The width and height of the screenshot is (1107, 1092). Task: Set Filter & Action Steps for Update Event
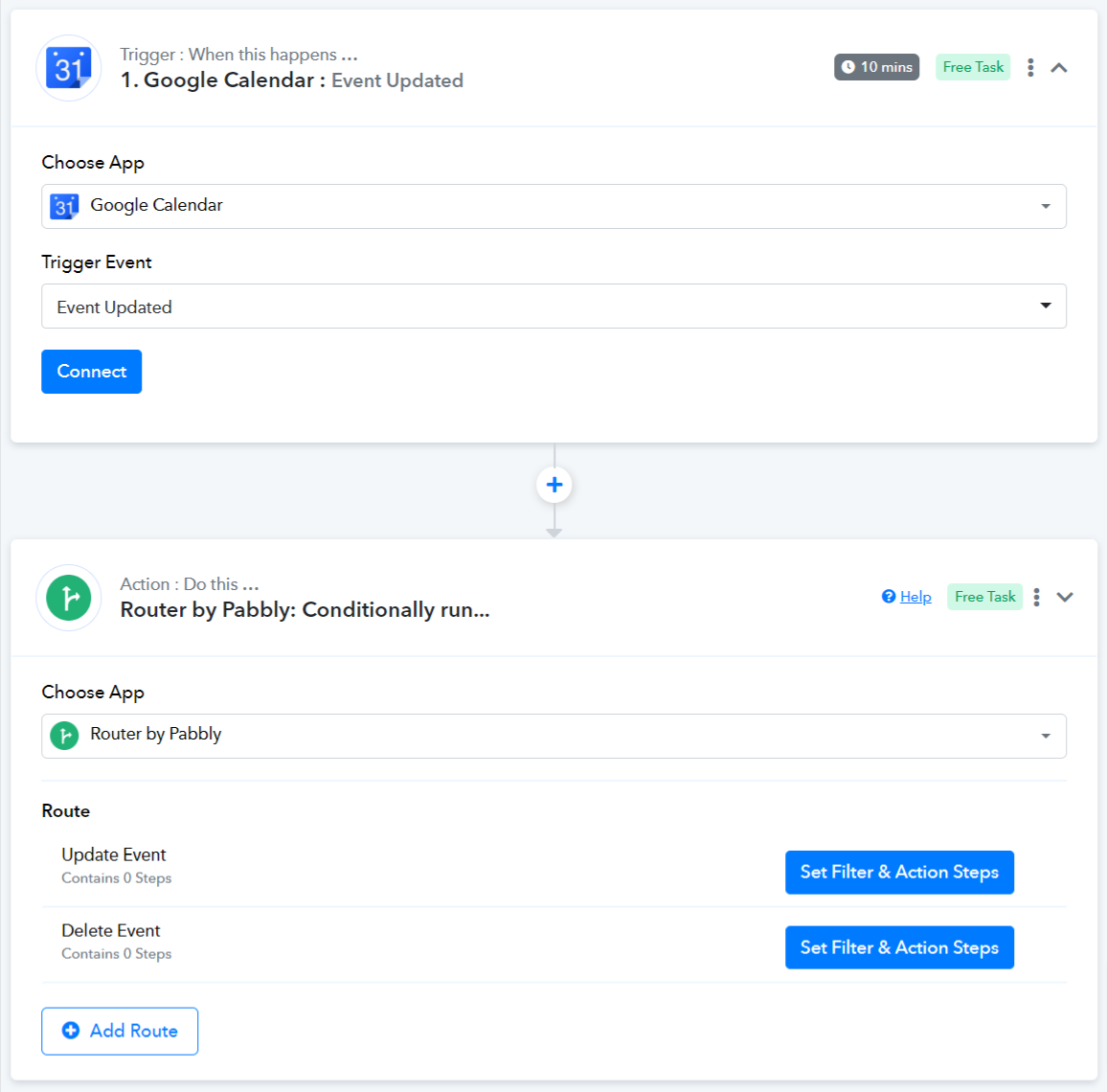pyautogui.click(x=899, y=873)
